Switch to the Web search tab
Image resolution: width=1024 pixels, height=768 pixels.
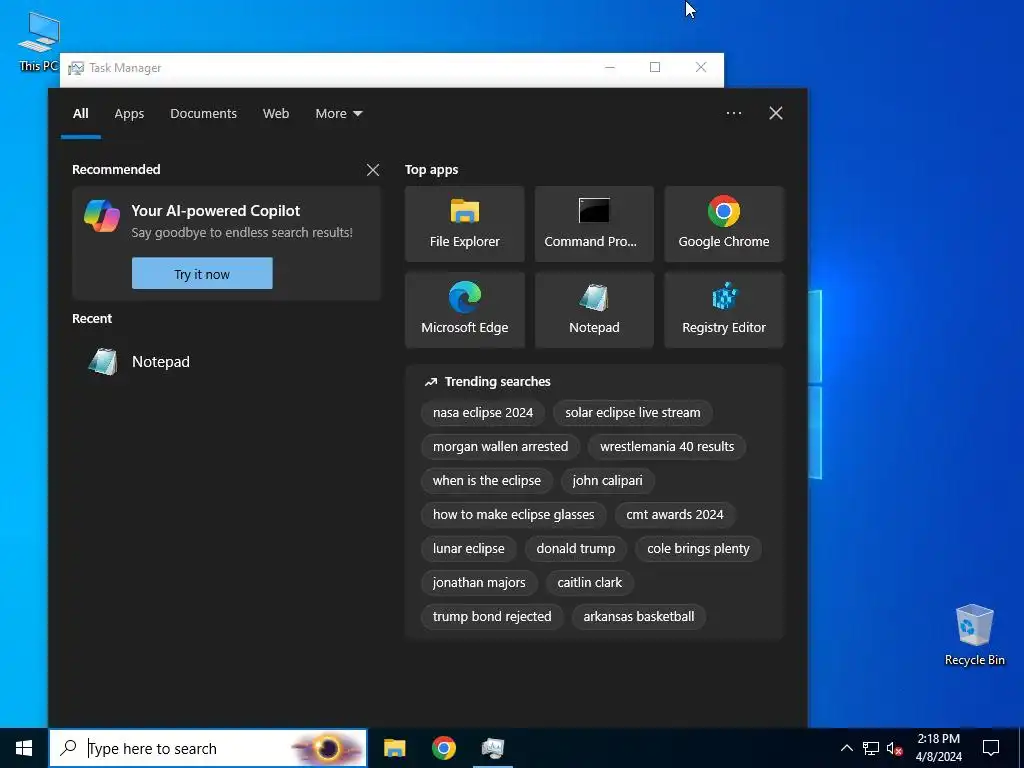point(276,114)
